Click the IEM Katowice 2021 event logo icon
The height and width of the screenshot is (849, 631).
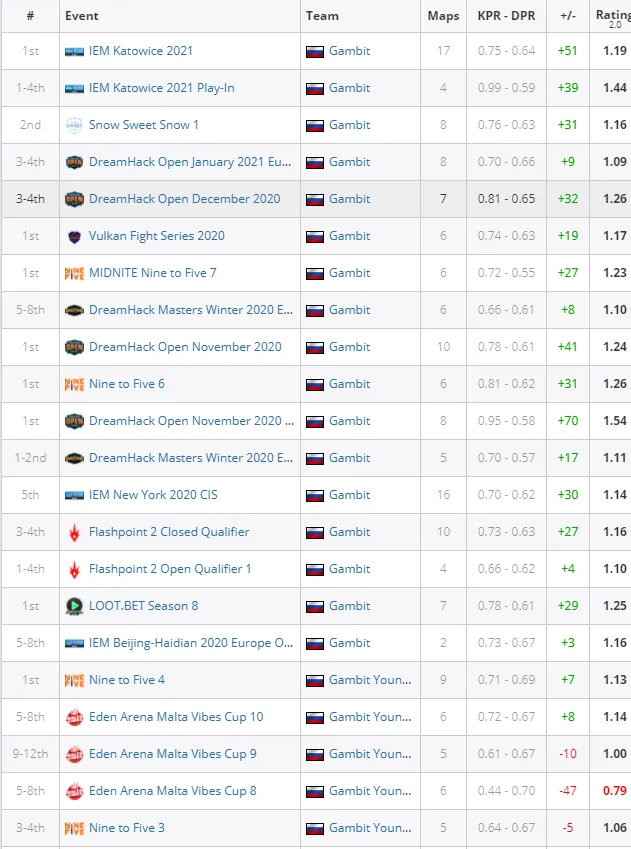tap(74, 51)
